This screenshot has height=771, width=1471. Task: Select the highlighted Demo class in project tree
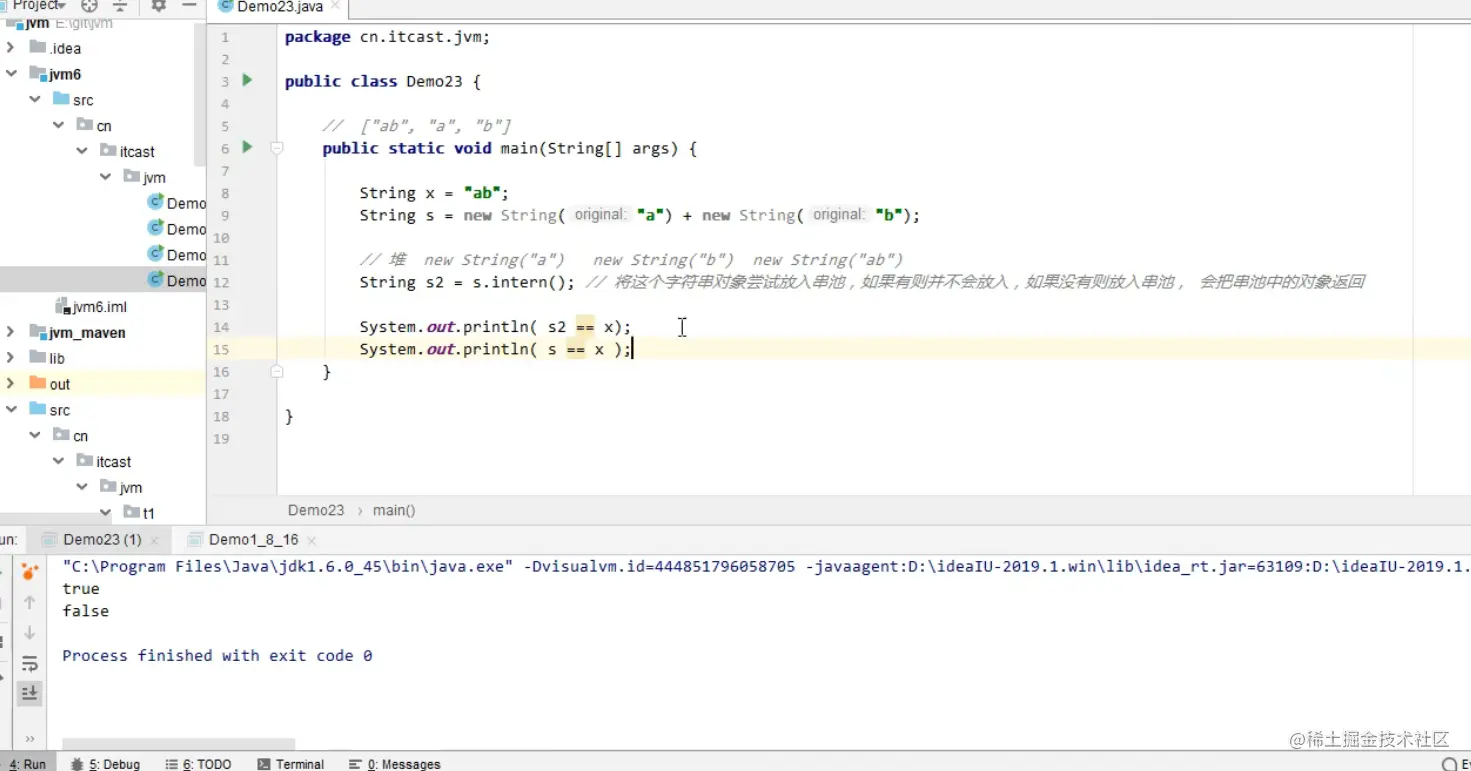[103, 280]
